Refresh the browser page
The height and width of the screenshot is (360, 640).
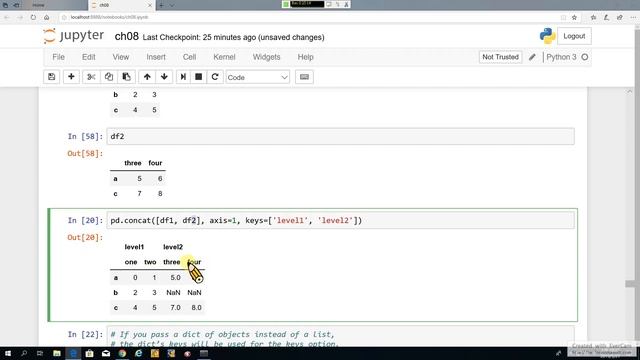pos(33,17)
